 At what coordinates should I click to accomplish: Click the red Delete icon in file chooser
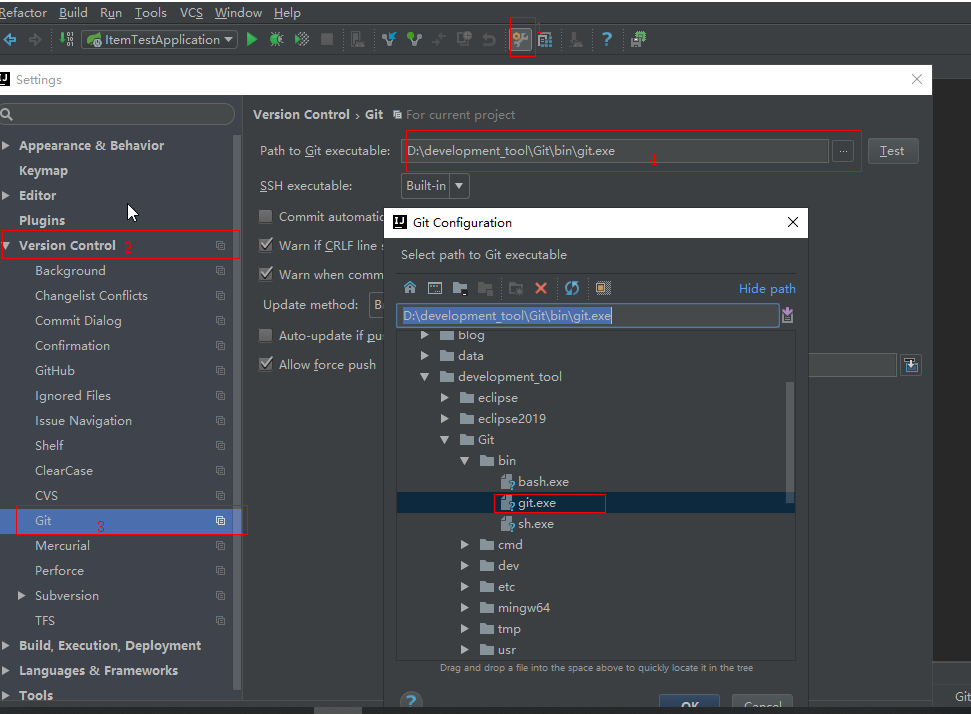pos(541,288)
